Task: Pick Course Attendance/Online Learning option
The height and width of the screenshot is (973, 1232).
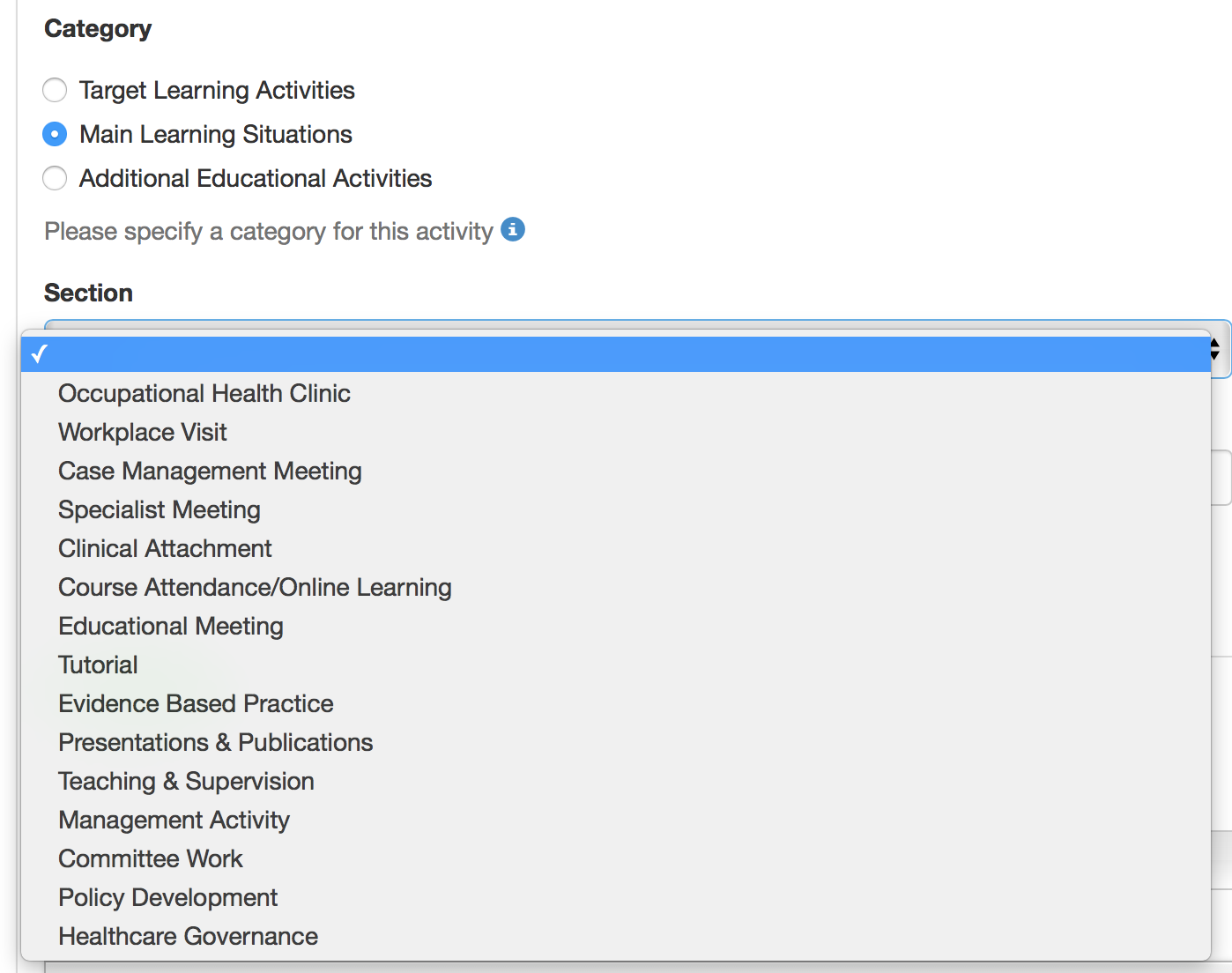Action: (616, 587)
